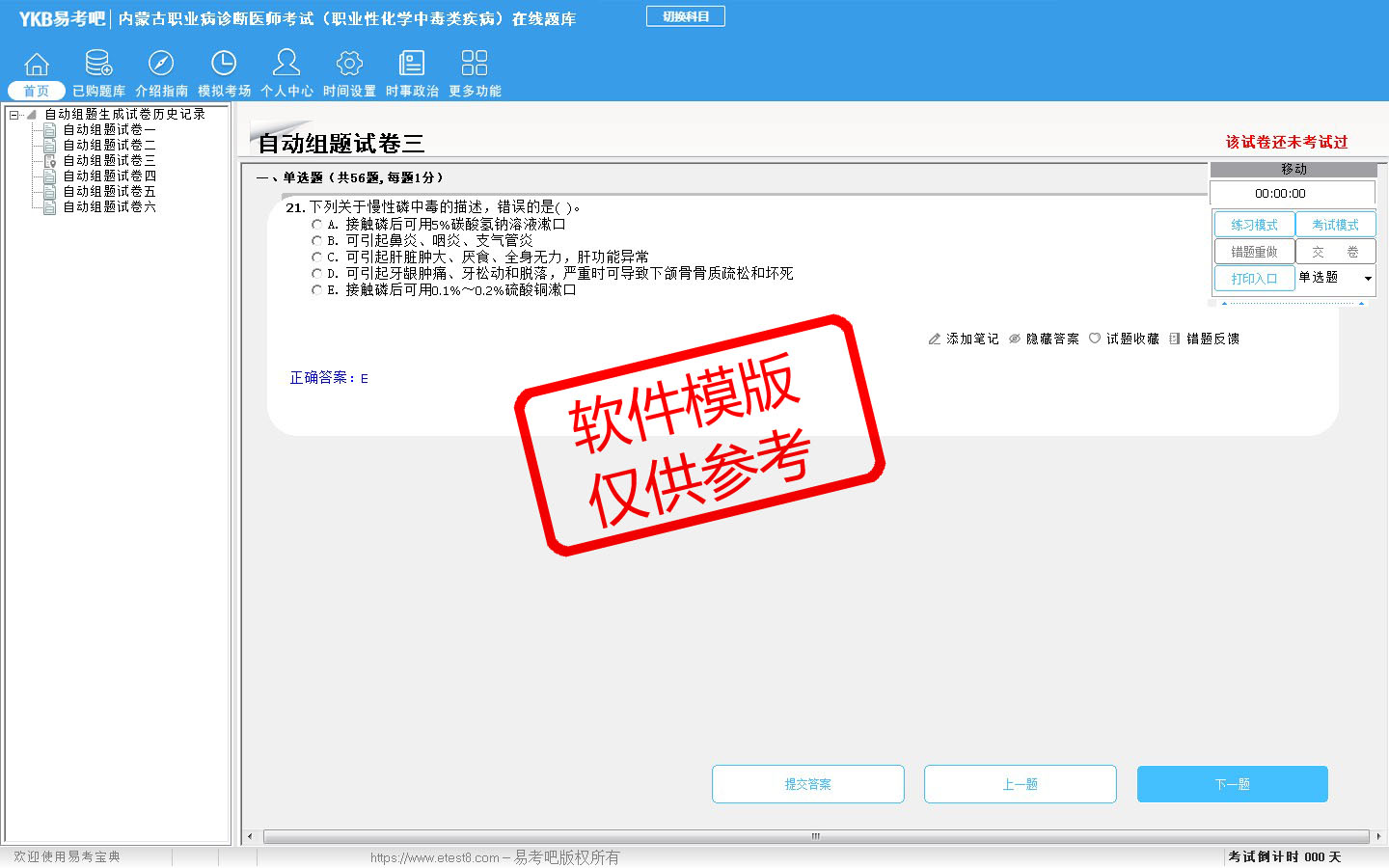This screenshot has width=1389, height=868.
Task: Open 更多功能 grid icon
Action: click(475, 64)
